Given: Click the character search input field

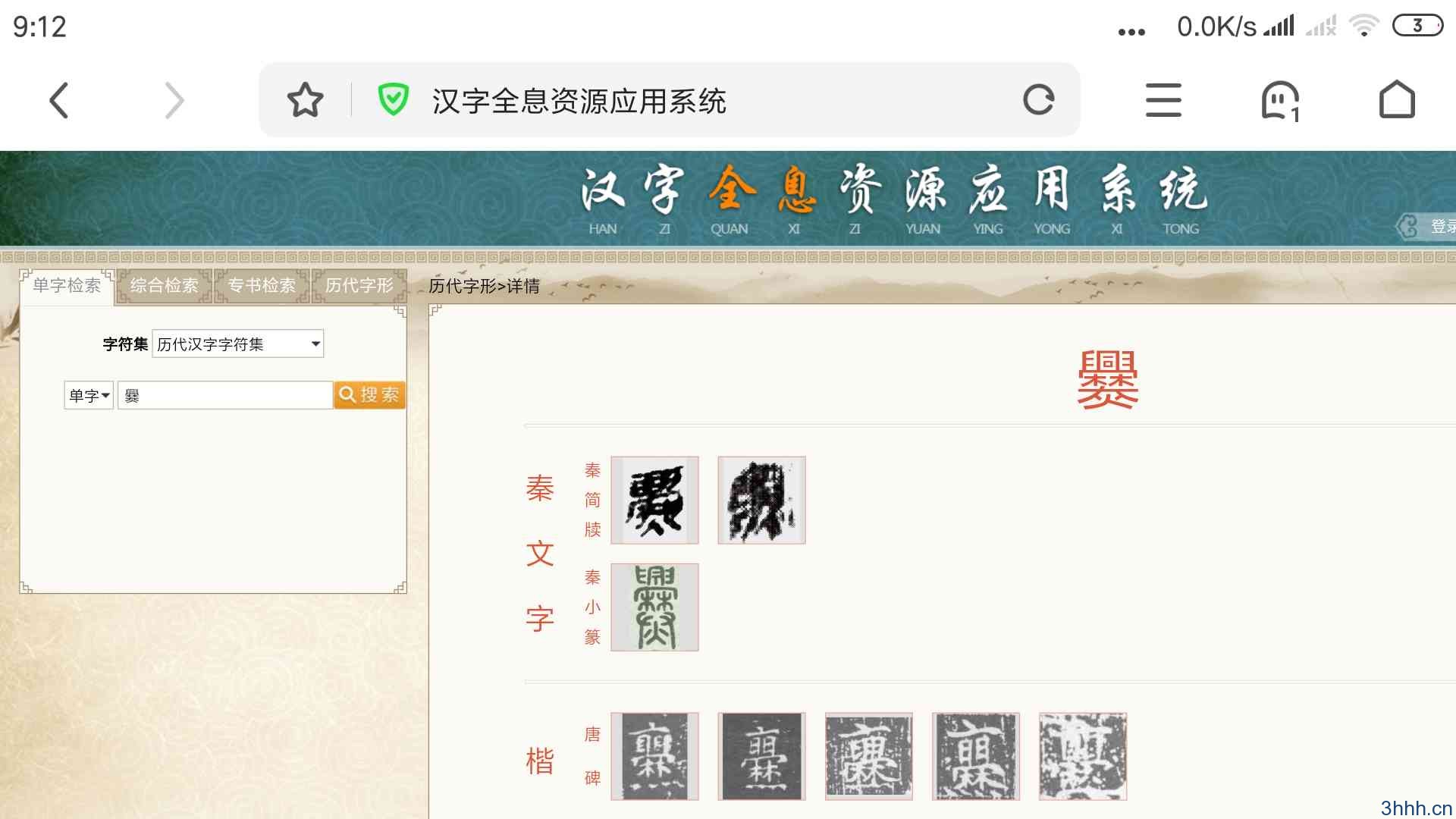Looking at the screenshot, I should pos(225,395).
